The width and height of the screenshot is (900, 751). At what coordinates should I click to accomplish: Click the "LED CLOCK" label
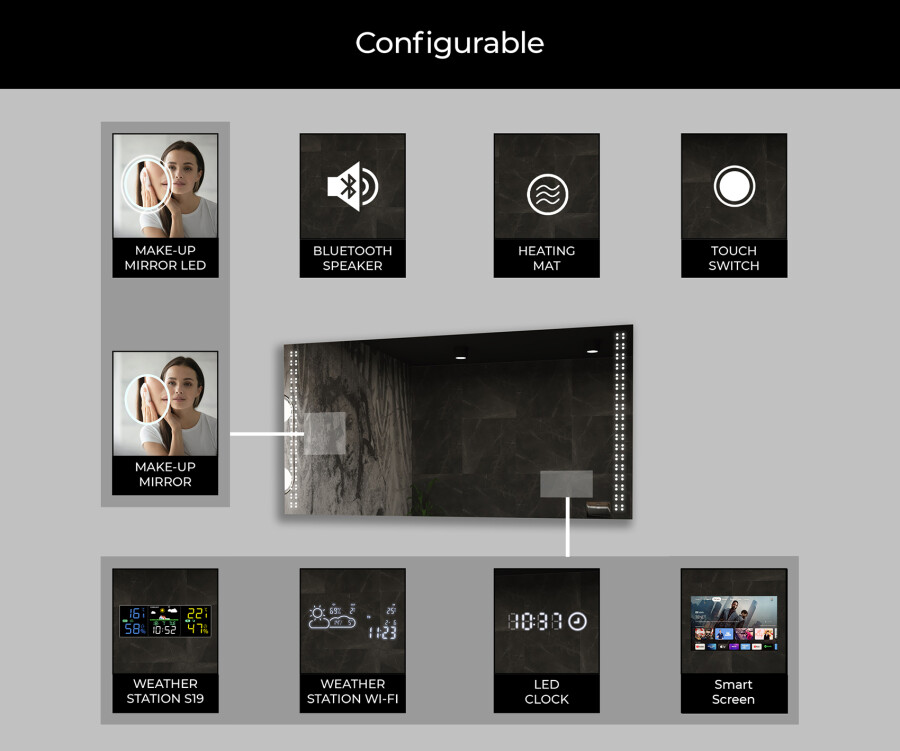tap(547, 692)
